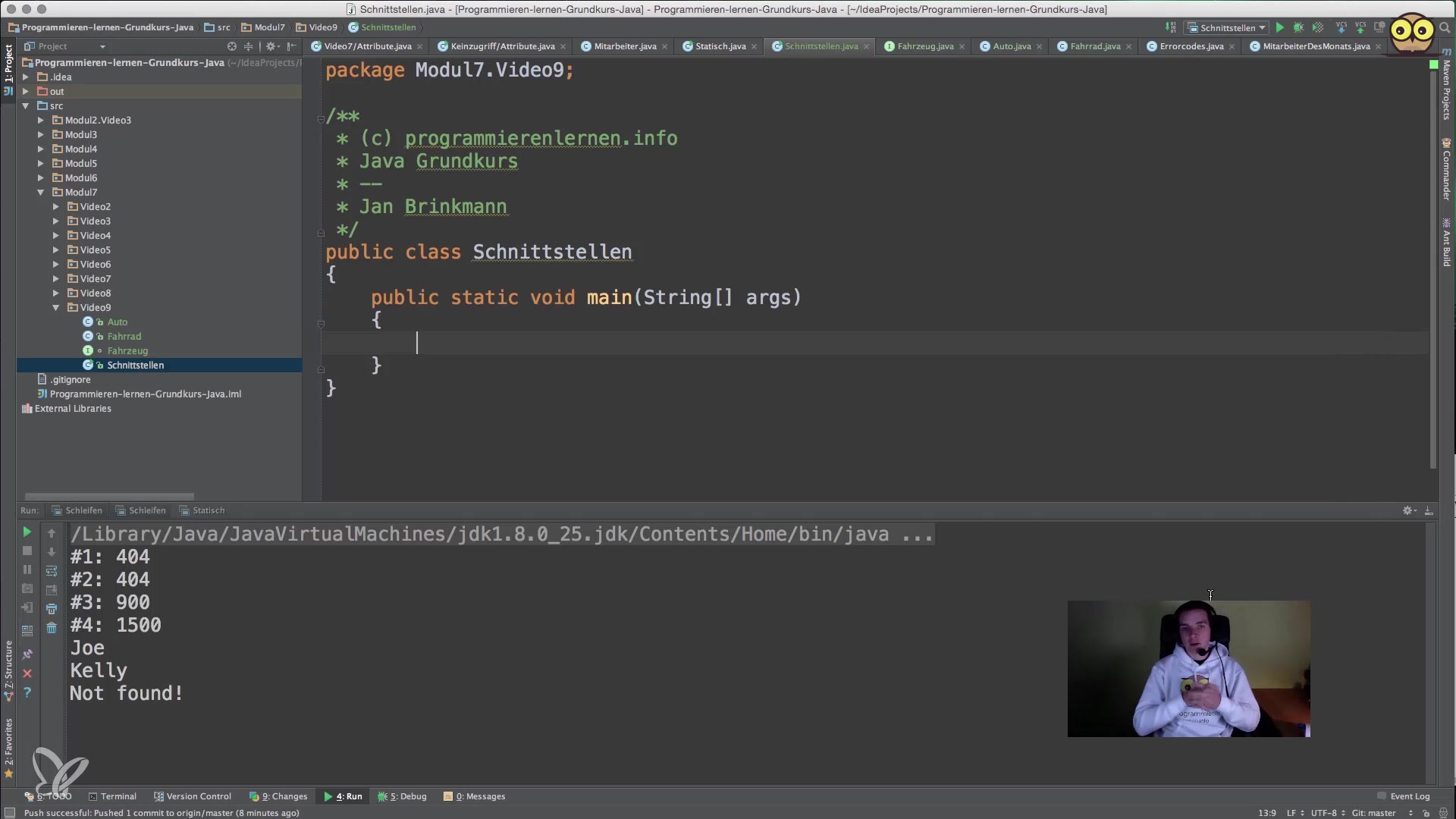Image resolution: width=1456 pixels, height=819 pixels.
Task: Click the VCS update project icon
Action: [1341, 27]
